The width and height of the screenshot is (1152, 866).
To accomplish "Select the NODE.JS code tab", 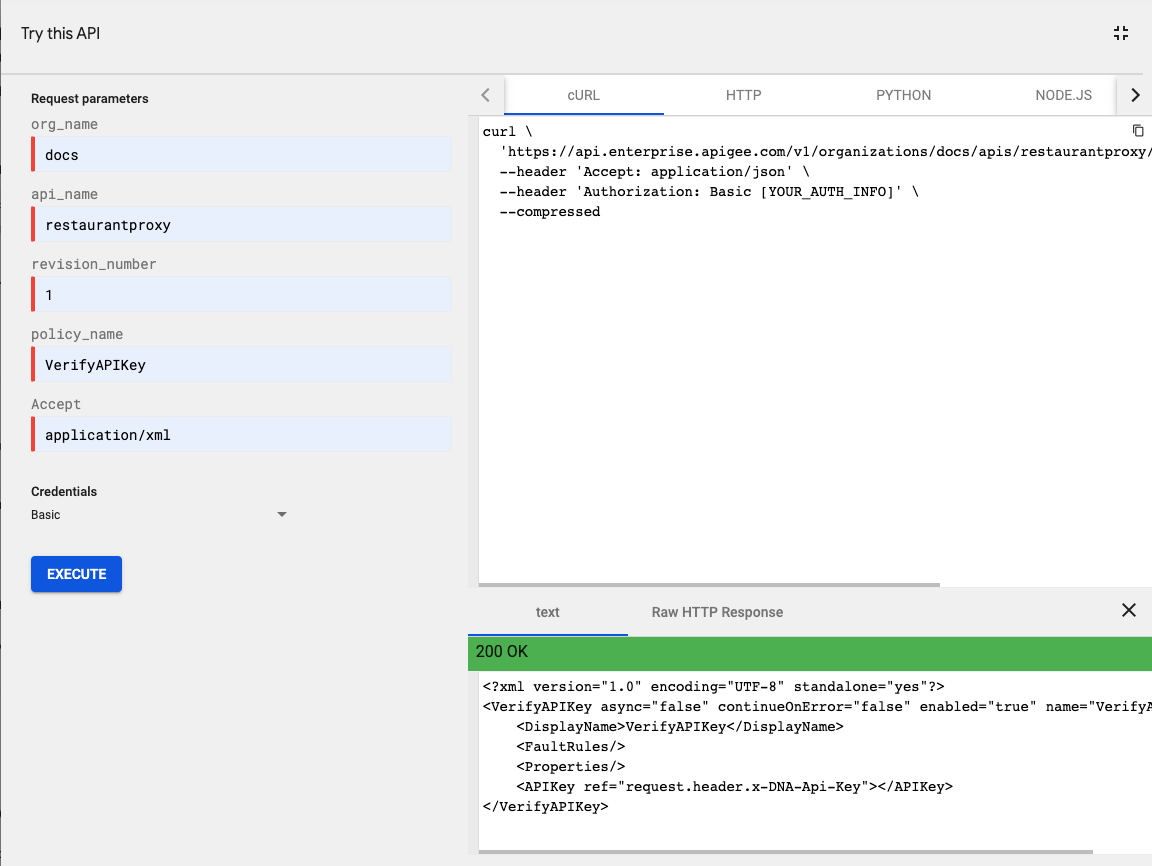I will (1063, 96).
